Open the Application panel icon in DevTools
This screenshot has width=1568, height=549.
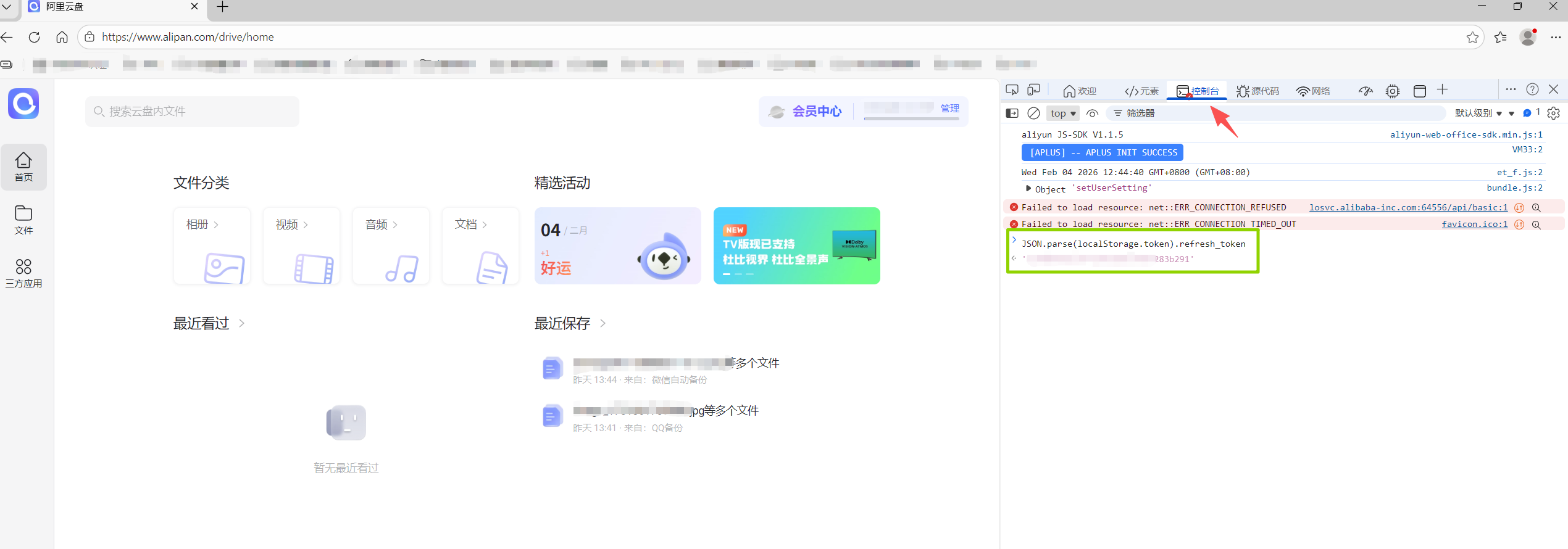(1420, 91)
